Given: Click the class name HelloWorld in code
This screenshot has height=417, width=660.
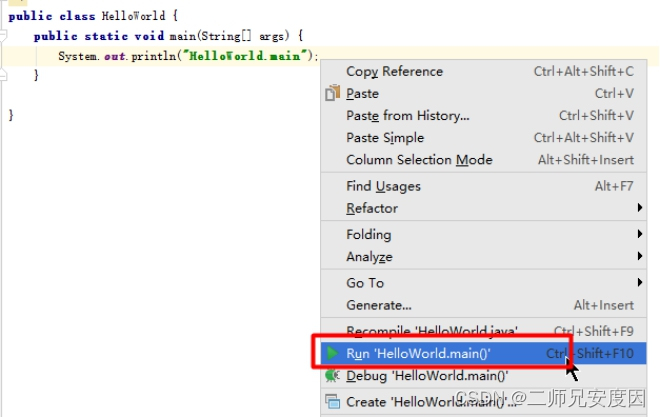Looking at the screenshot, I should 133,16.
